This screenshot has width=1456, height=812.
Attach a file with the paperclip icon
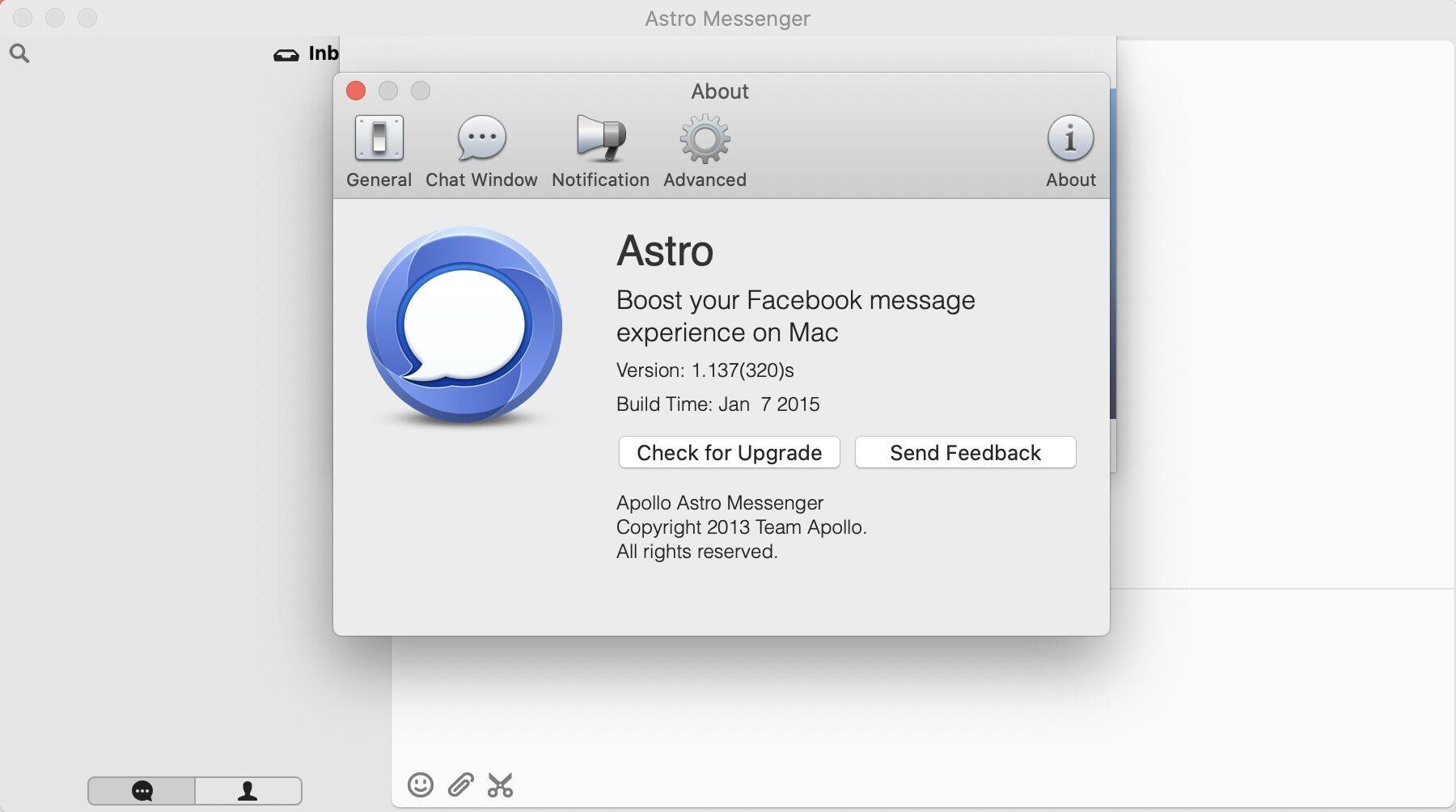(460, 785)
